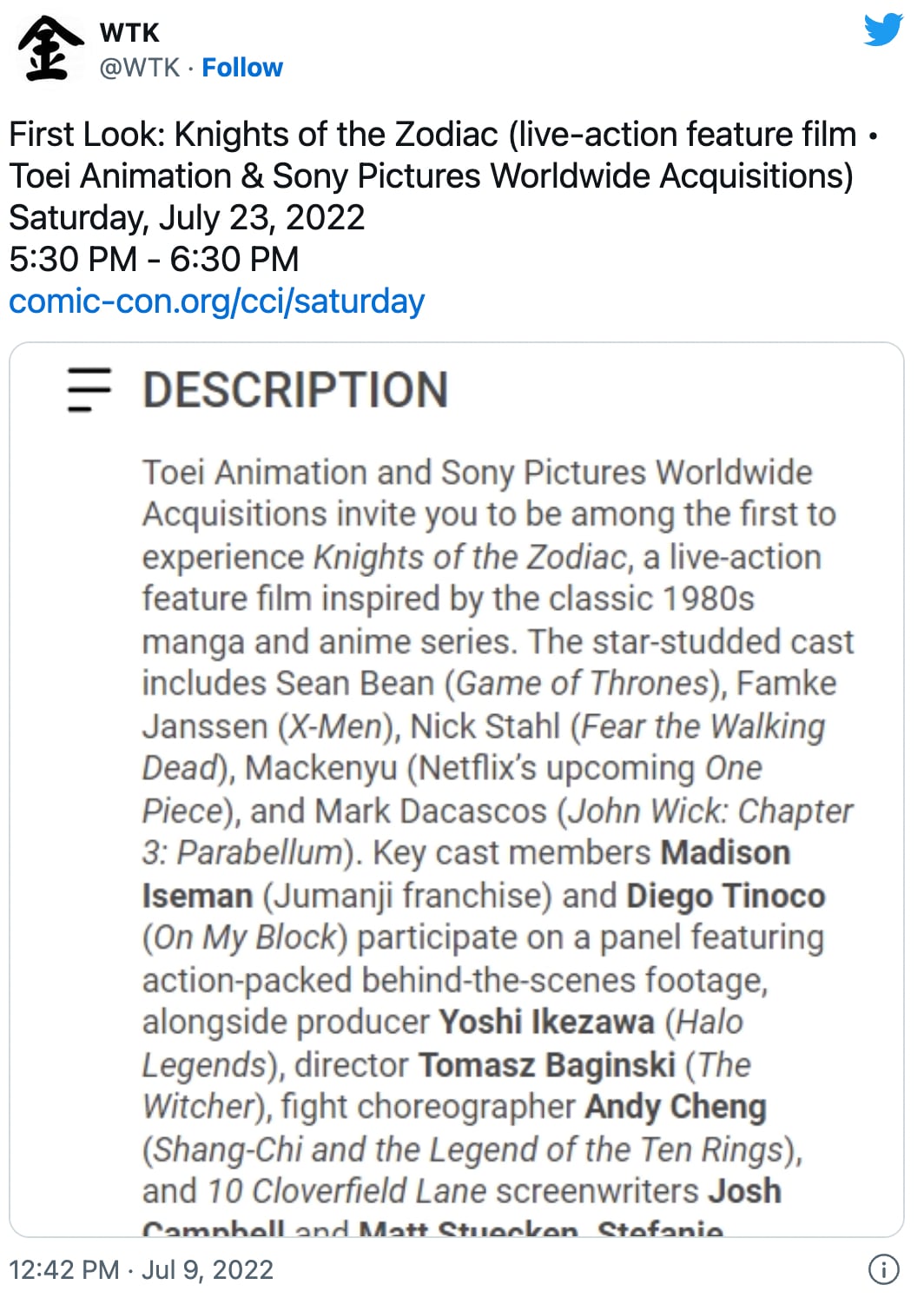924x1298 pixels.
Task: Open the comic-con.org/cci/saturday link
Action: point(216,301)
